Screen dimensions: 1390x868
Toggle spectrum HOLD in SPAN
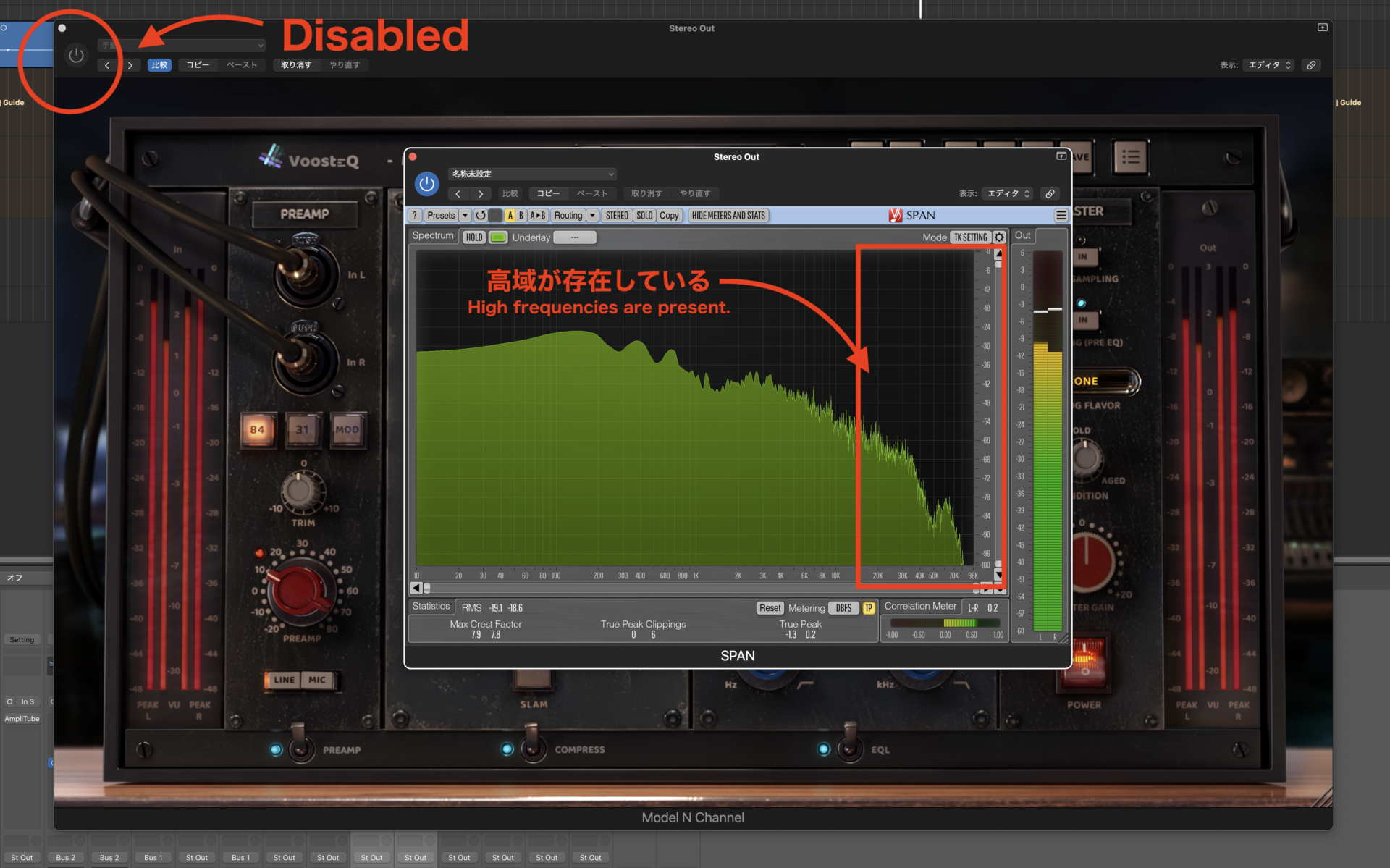pos(474,237)
